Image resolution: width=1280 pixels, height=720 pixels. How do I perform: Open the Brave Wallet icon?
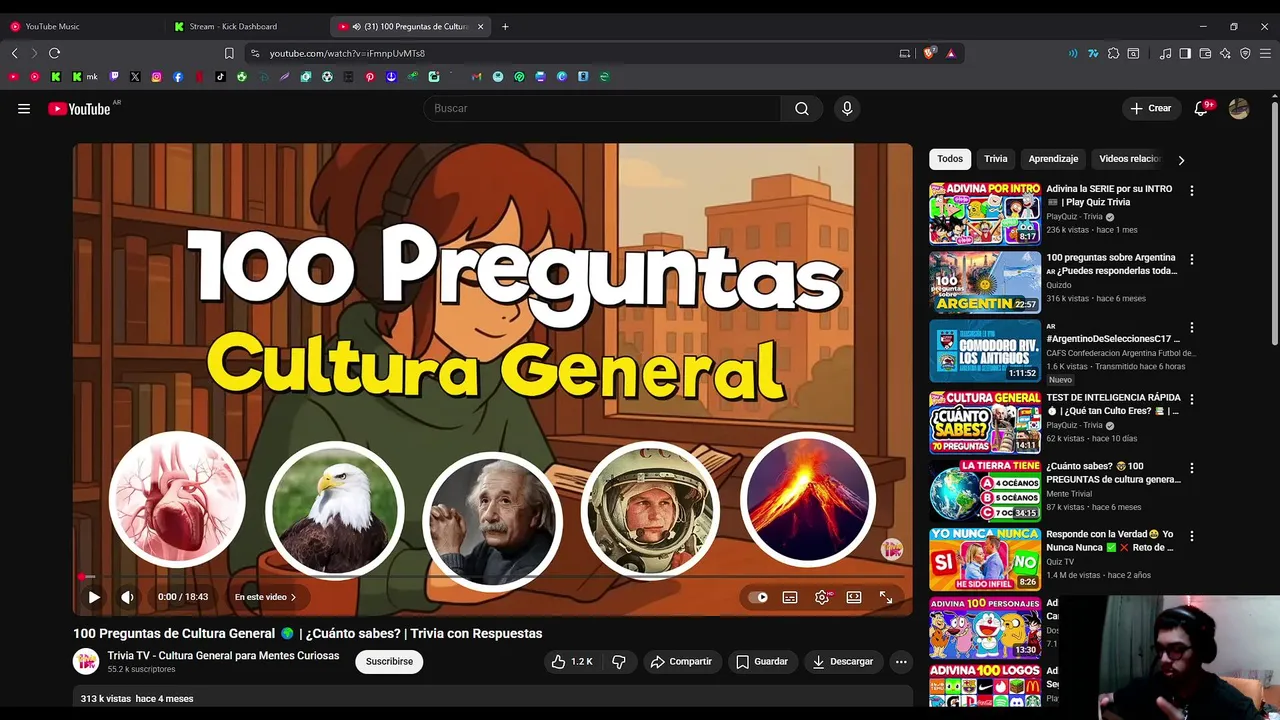1205,53
